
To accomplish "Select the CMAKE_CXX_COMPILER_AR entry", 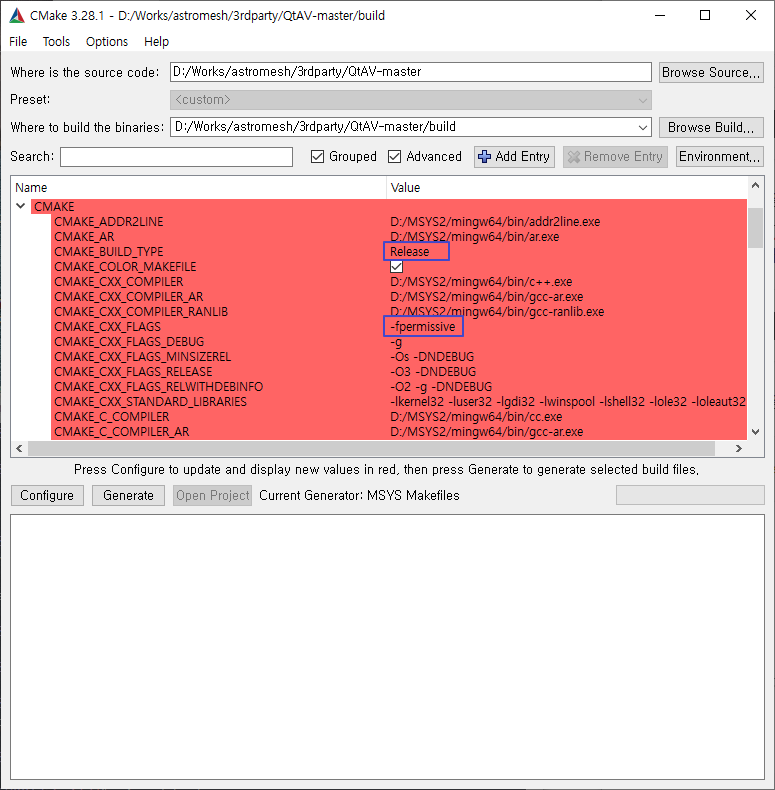I will click(128, 297).
